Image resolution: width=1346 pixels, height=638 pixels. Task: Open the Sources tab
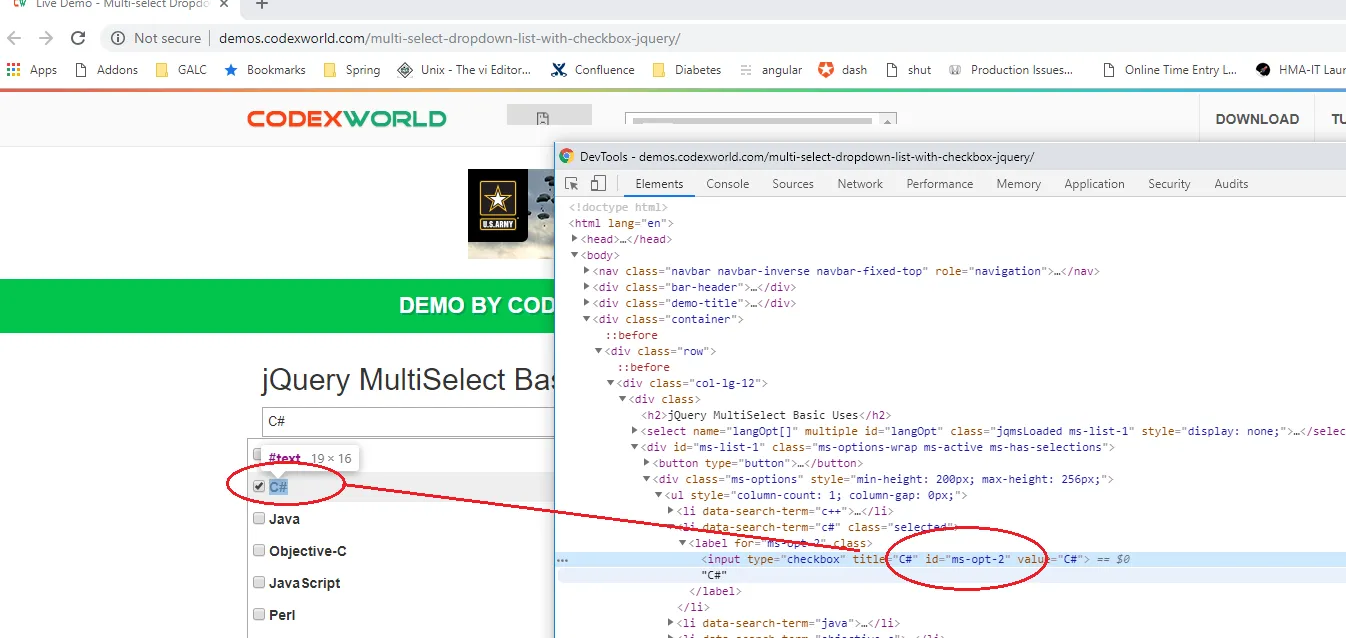point(793,184)
